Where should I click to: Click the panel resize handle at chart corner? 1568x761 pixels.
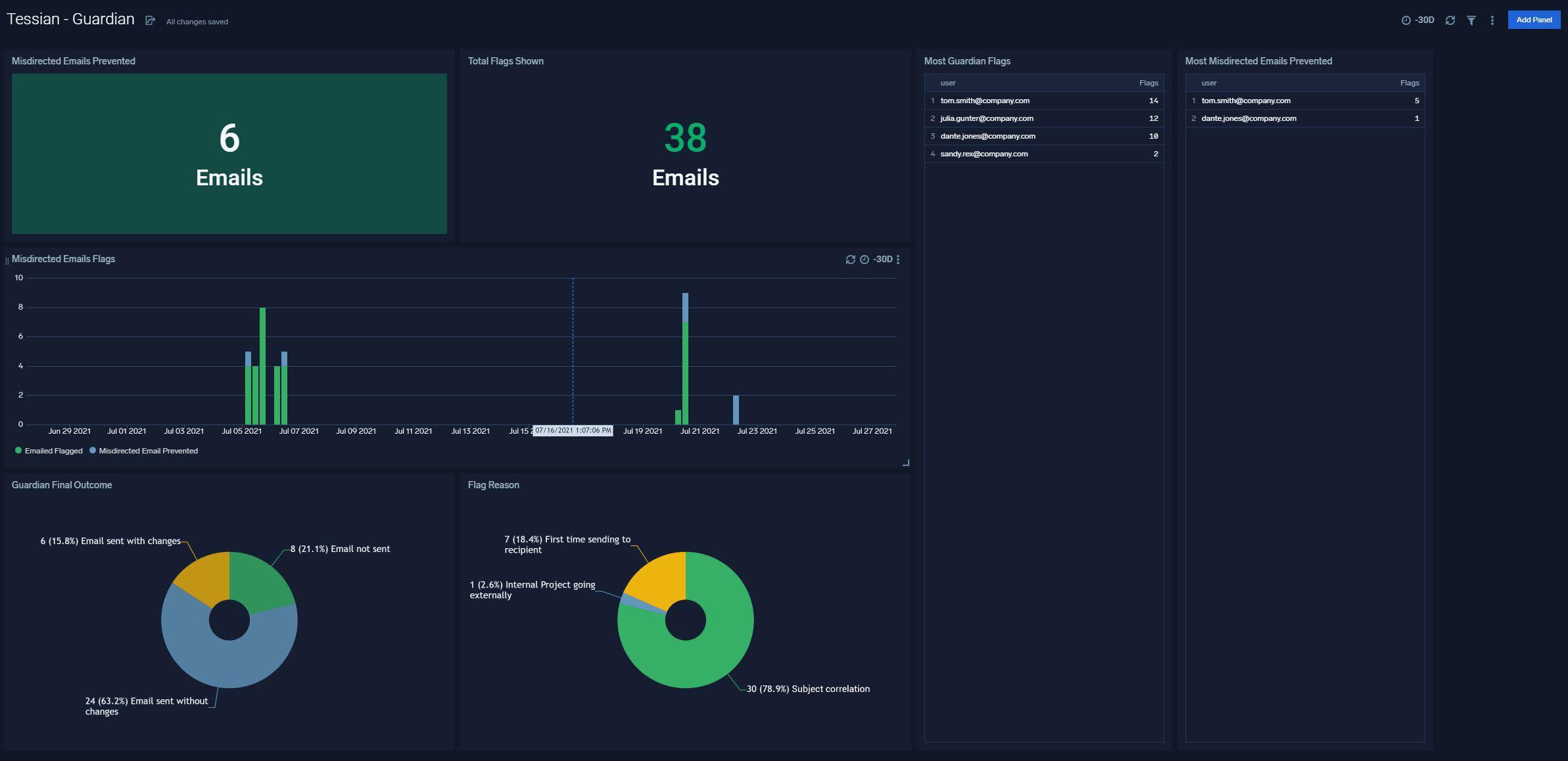pyautogui.click(x=905, y=463)
